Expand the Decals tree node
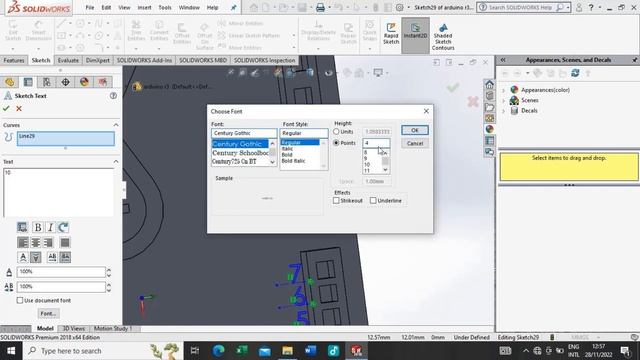This screenshot has height=360, width=640. point(503,111)
